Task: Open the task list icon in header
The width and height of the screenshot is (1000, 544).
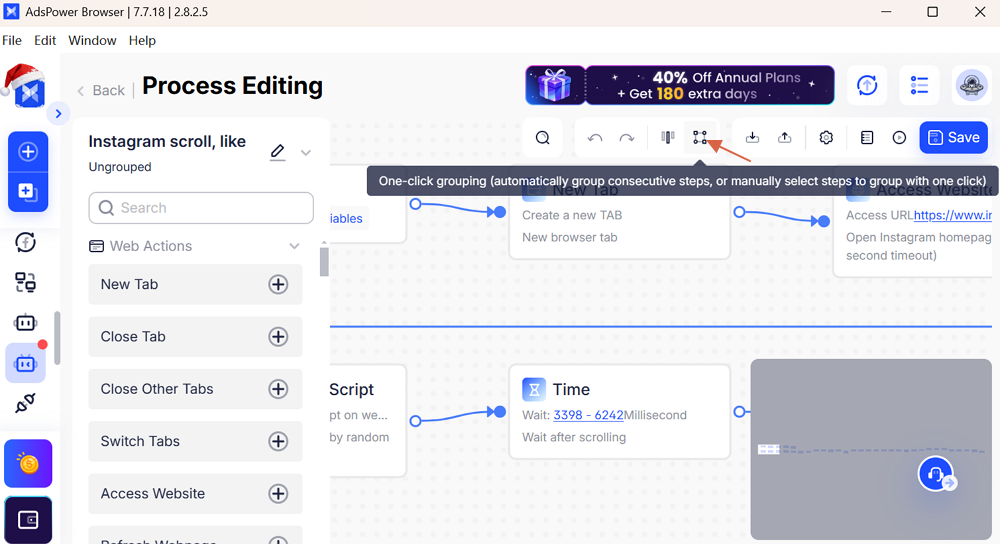Action: [919, 85]
